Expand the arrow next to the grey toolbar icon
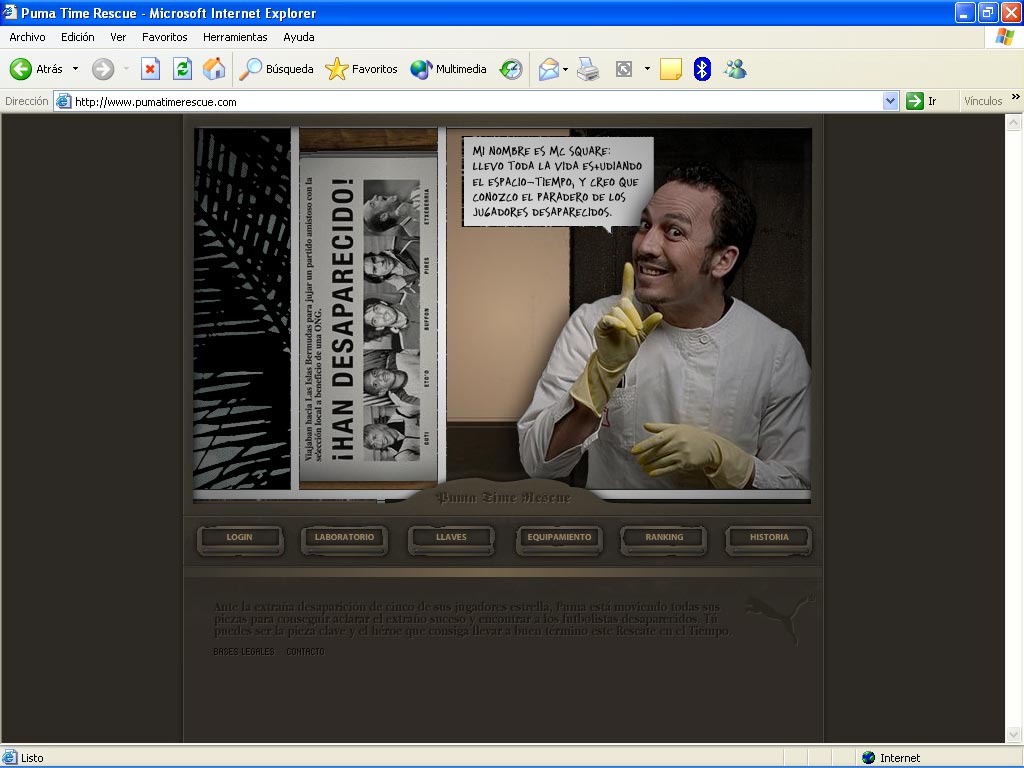 click(647, 69)
